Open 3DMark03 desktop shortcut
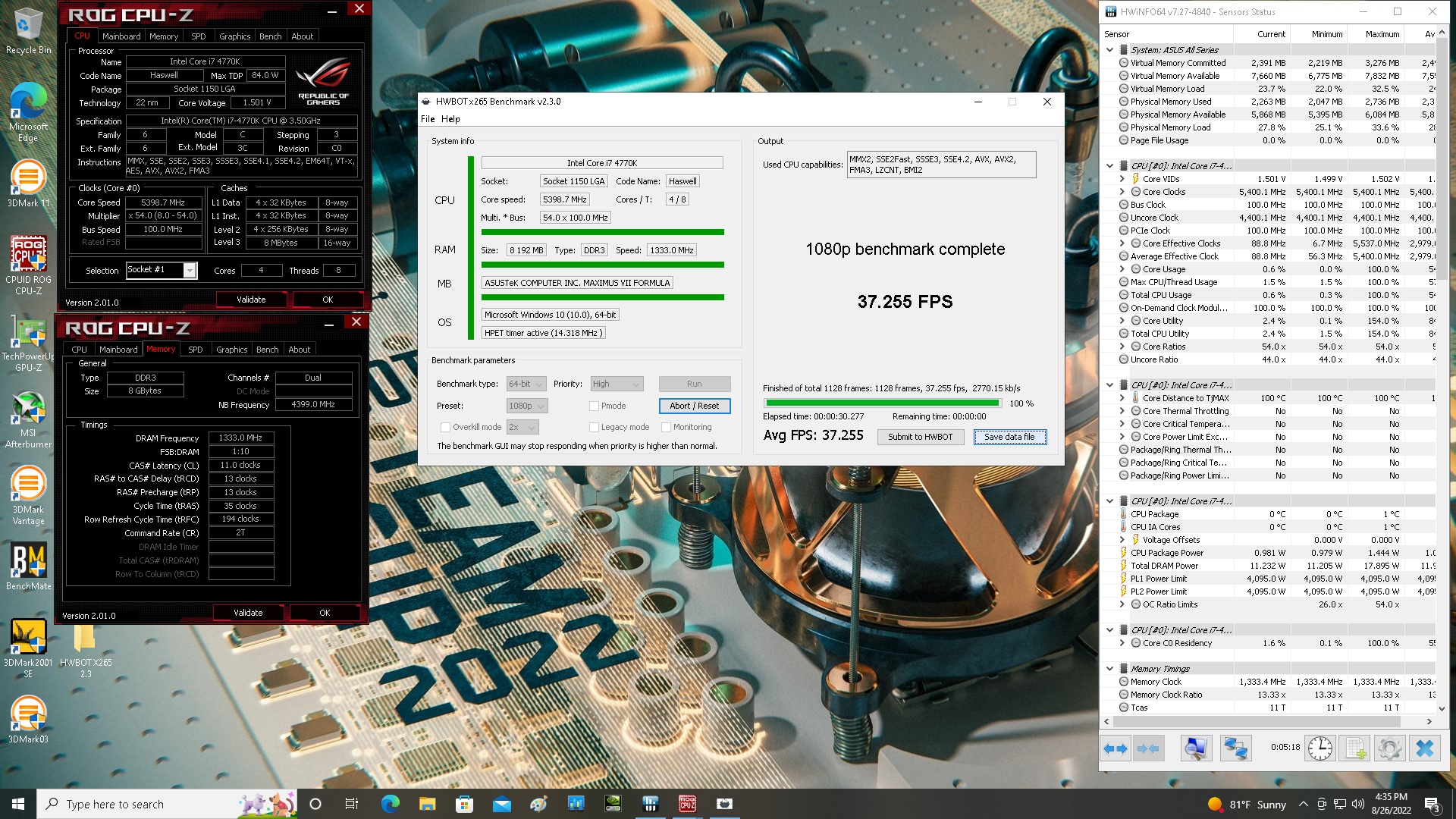The height and width of the screenshot is (819, 1456). click(28, 720)
